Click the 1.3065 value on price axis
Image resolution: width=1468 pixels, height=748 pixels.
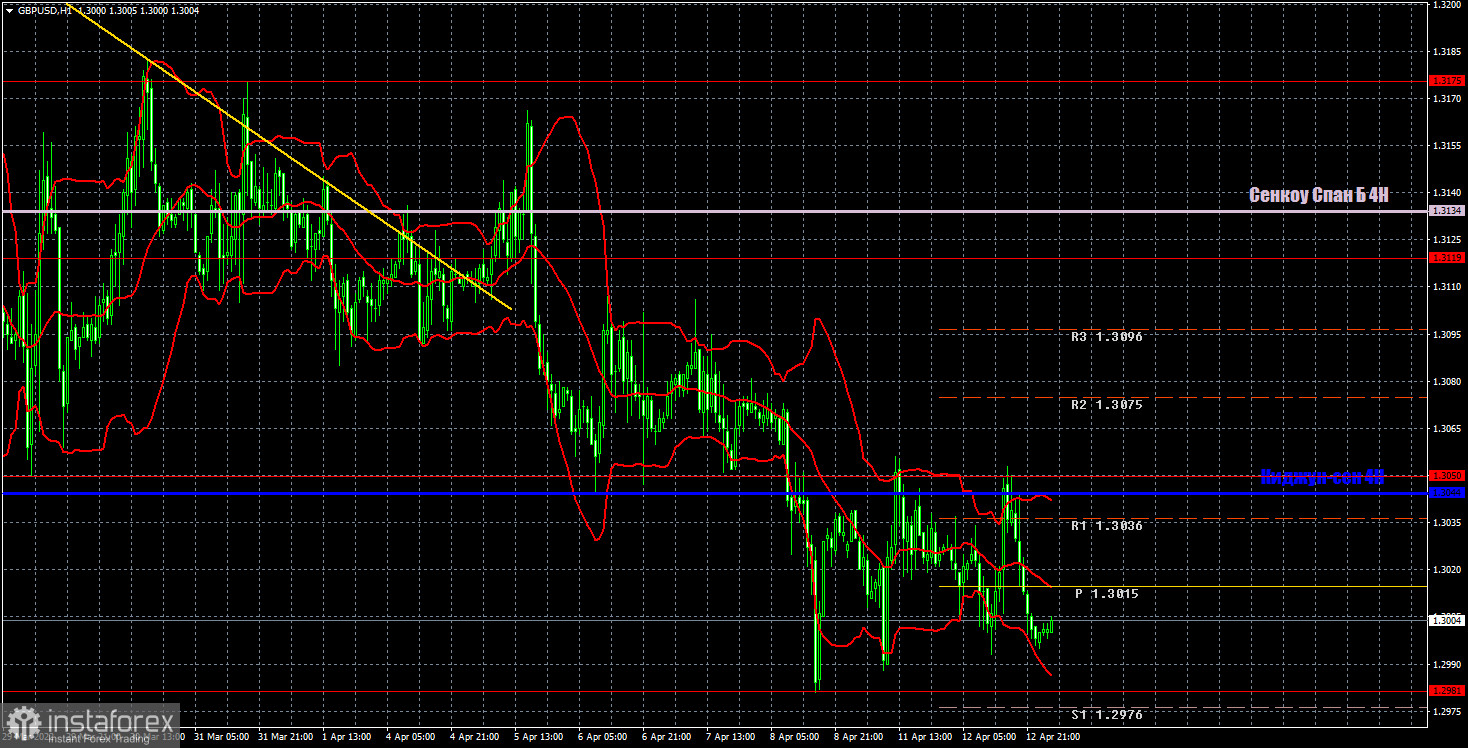tap(1446, 429)
